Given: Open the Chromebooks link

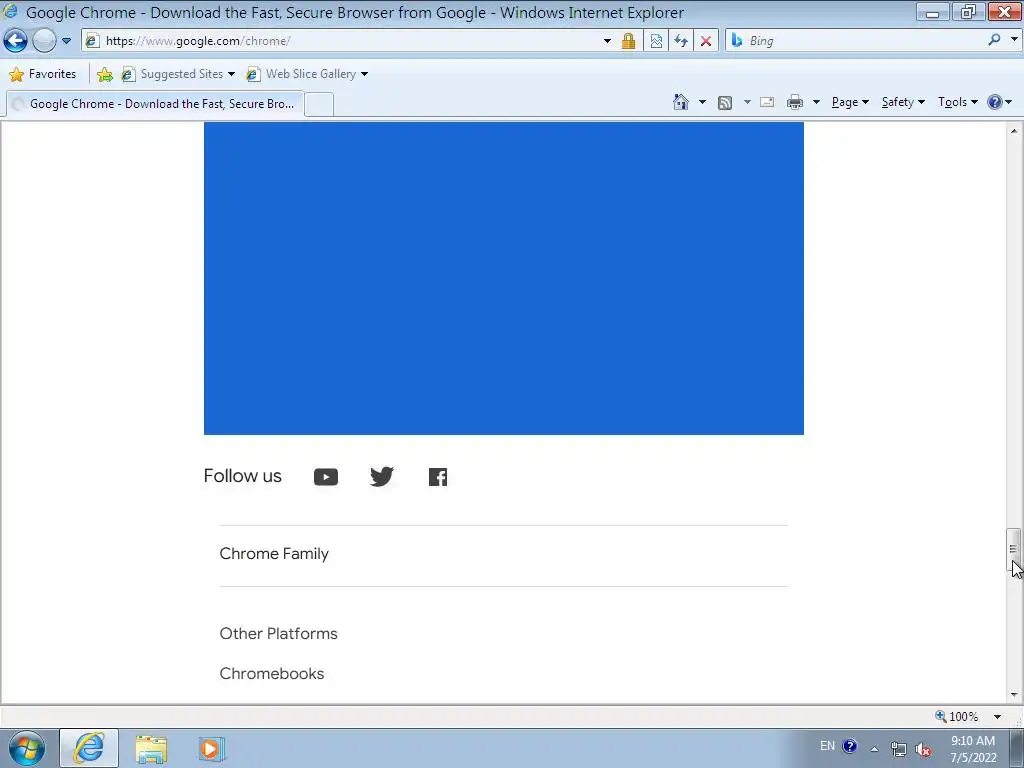Looking at the screenshot, I should 272,673.
